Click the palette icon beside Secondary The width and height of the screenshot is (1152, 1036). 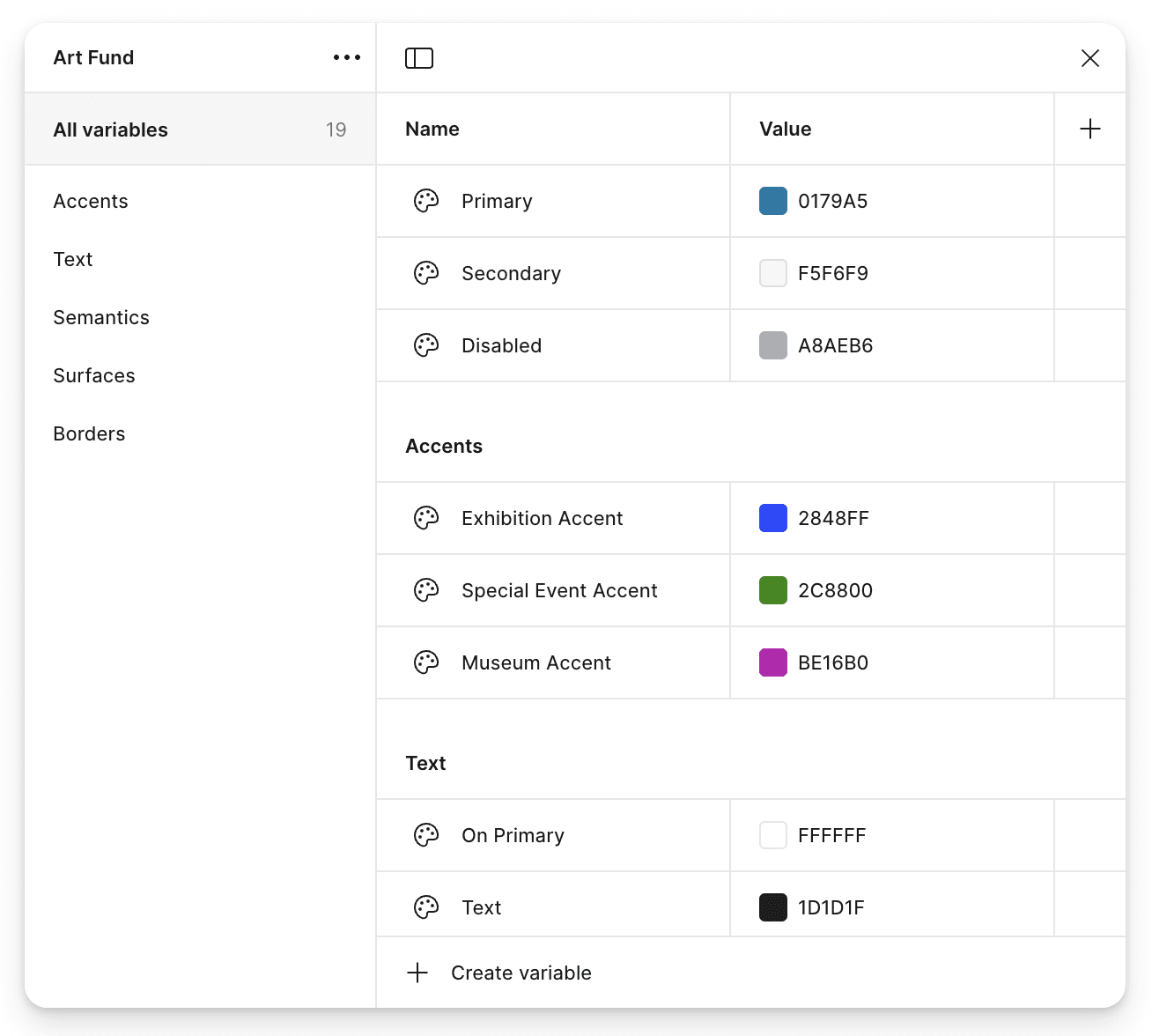(x=426, y=273)
